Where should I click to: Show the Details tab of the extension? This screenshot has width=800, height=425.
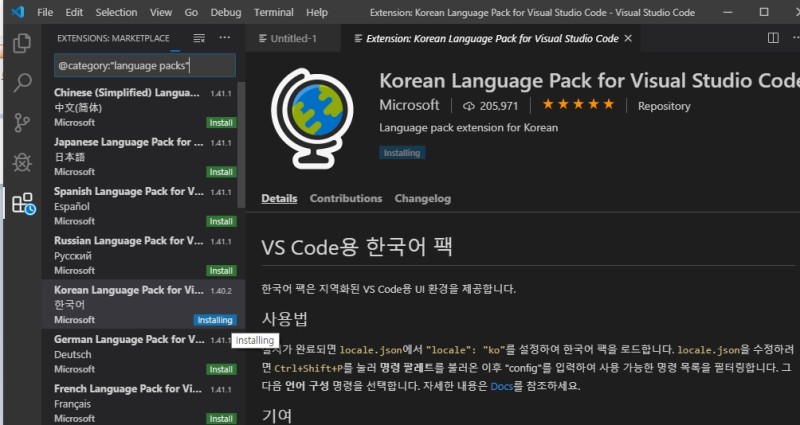tap(279, 198)
